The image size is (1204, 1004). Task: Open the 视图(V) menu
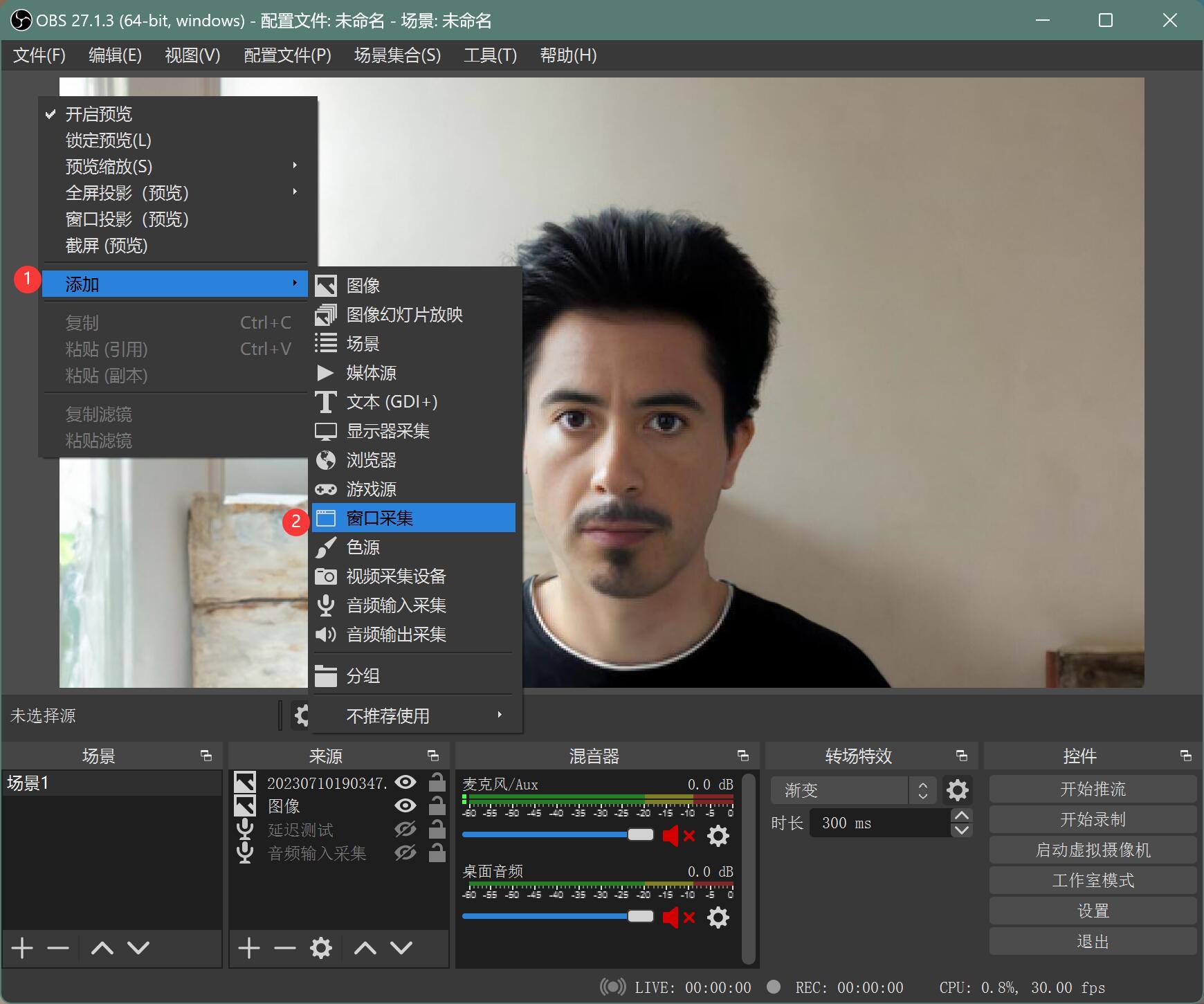(x=192, y=55)
